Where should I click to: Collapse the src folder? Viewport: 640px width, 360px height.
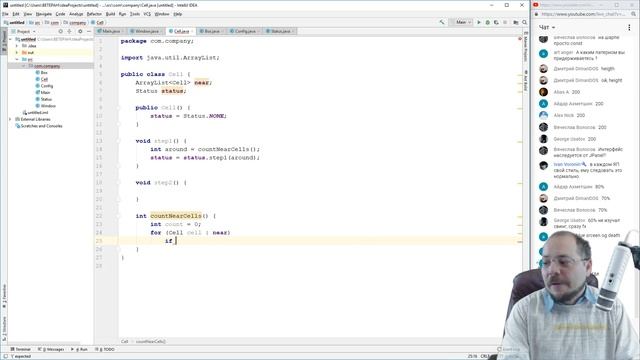[x=17, y=59]
